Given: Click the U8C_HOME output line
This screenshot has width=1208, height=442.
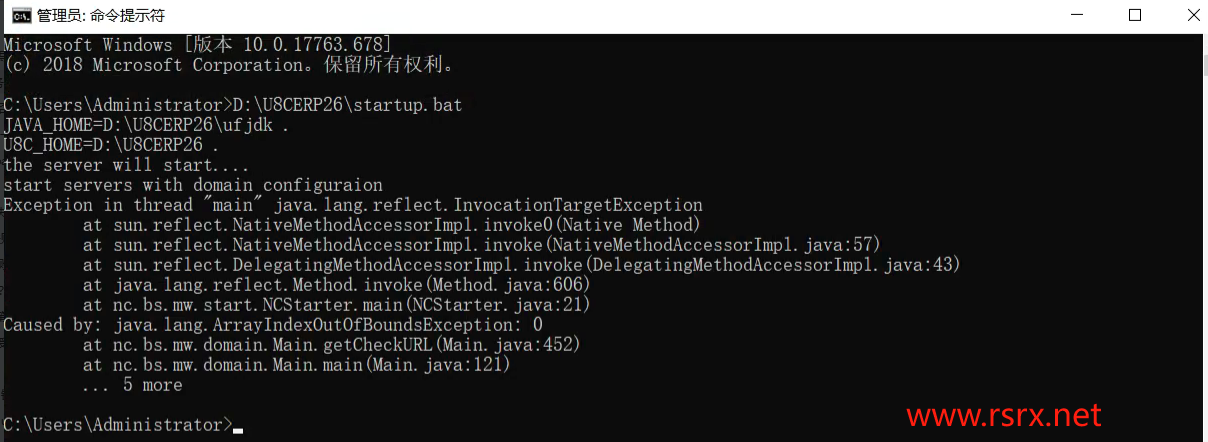Looking at the screenshot, I should [111, 145].
